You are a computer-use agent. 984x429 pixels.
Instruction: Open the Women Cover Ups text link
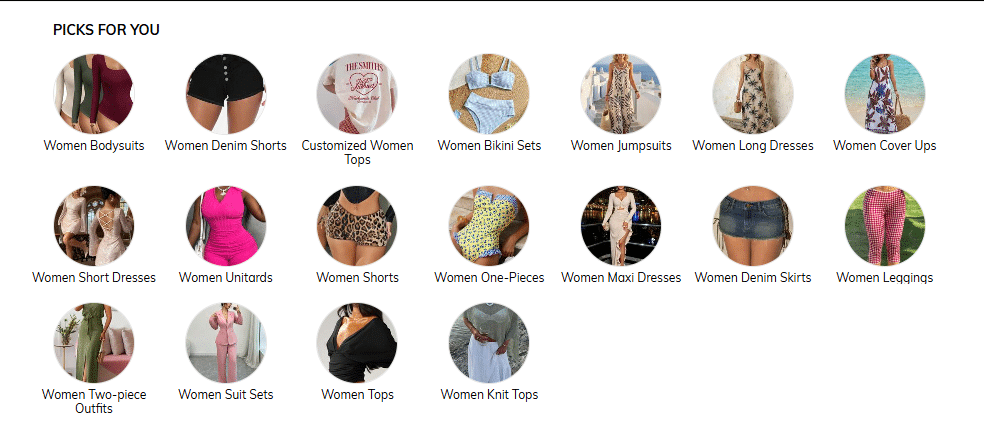tap(884, 146)
